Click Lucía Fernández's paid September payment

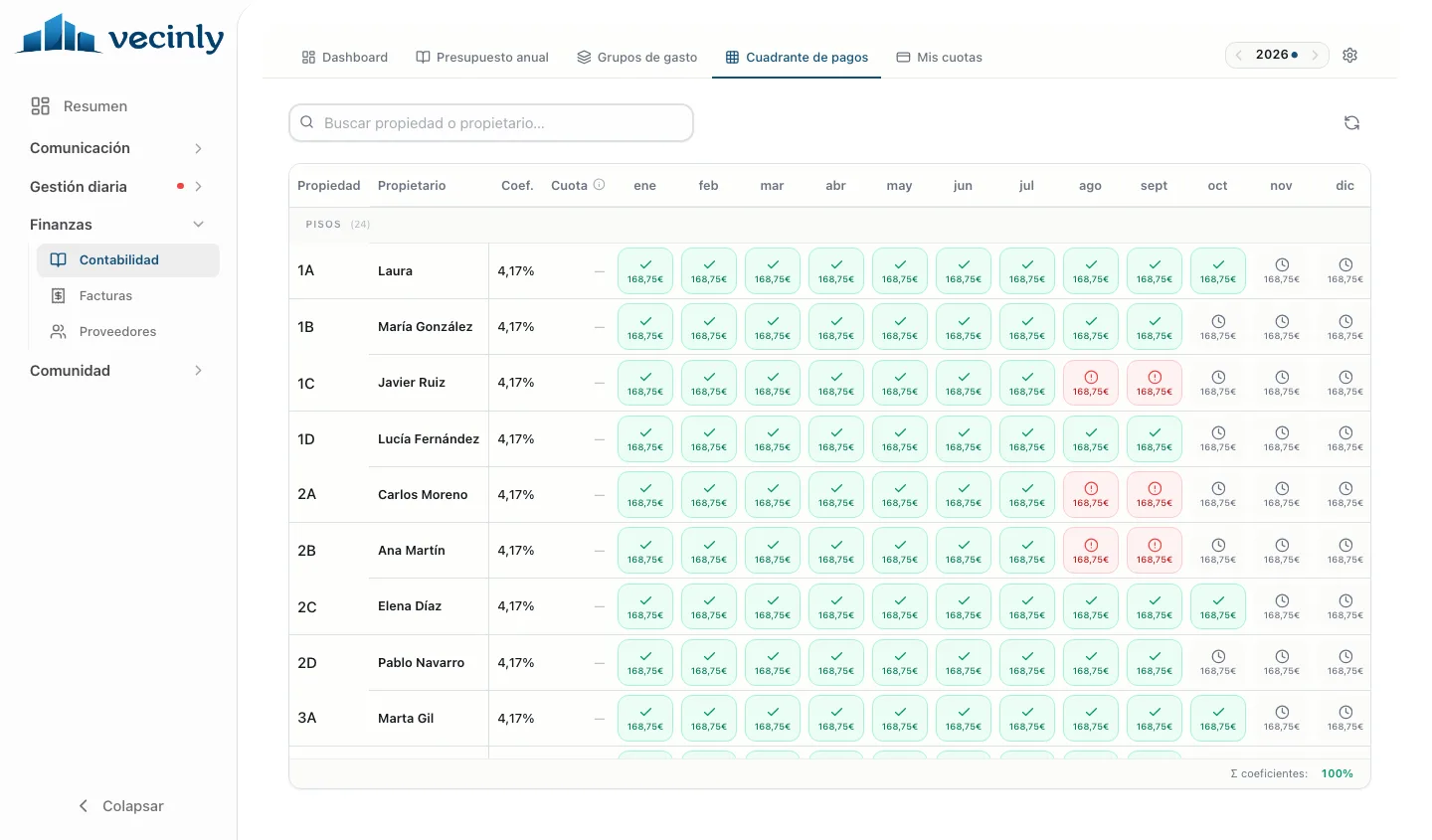(1155, 438)
